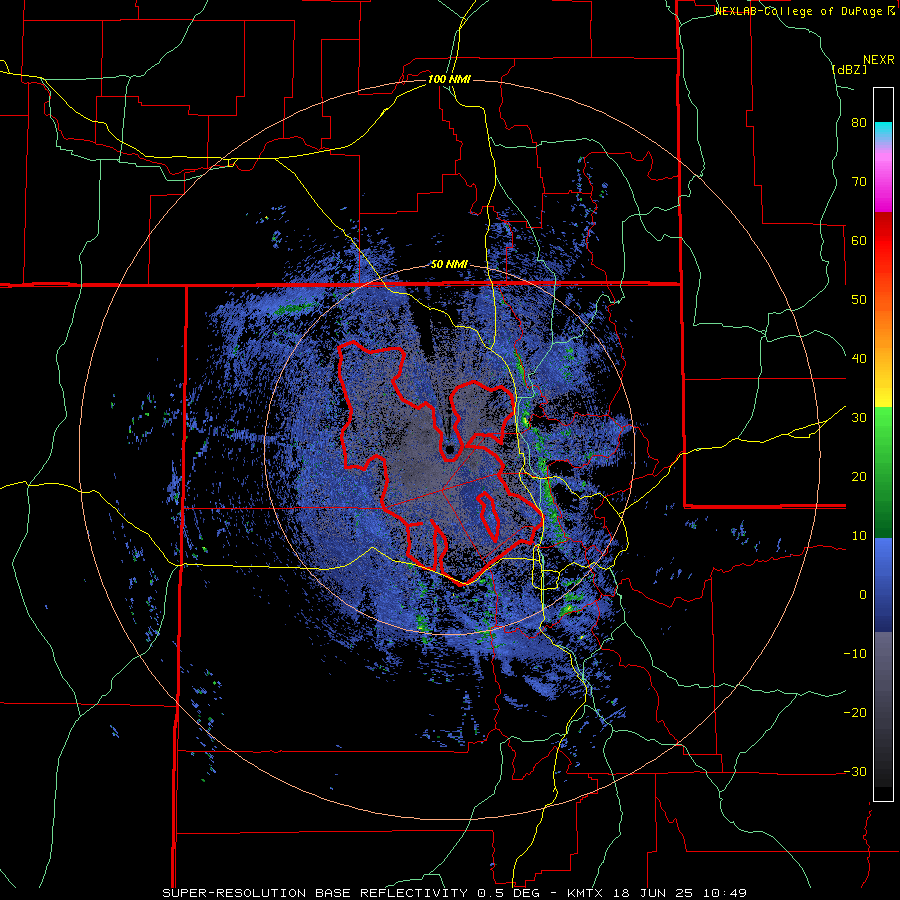Click the 80 value on the dBZ scale
The width and height of the screenshot is (900, 900).
click(x=859, y=122)
